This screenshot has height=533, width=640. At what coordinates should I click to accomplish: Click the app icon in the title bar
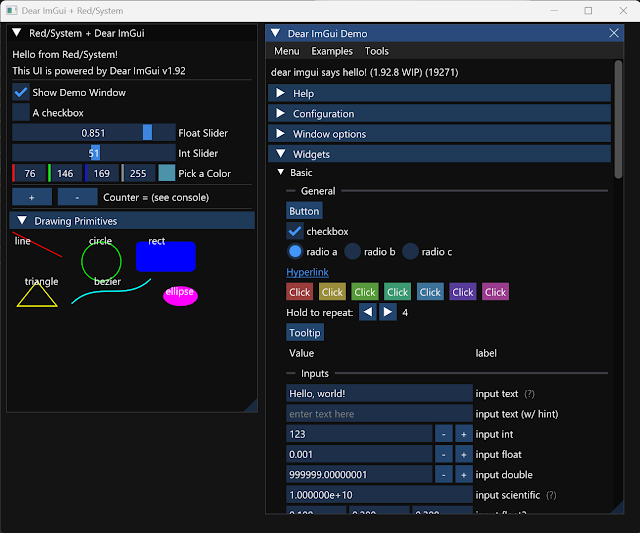(x=12, y=11)
